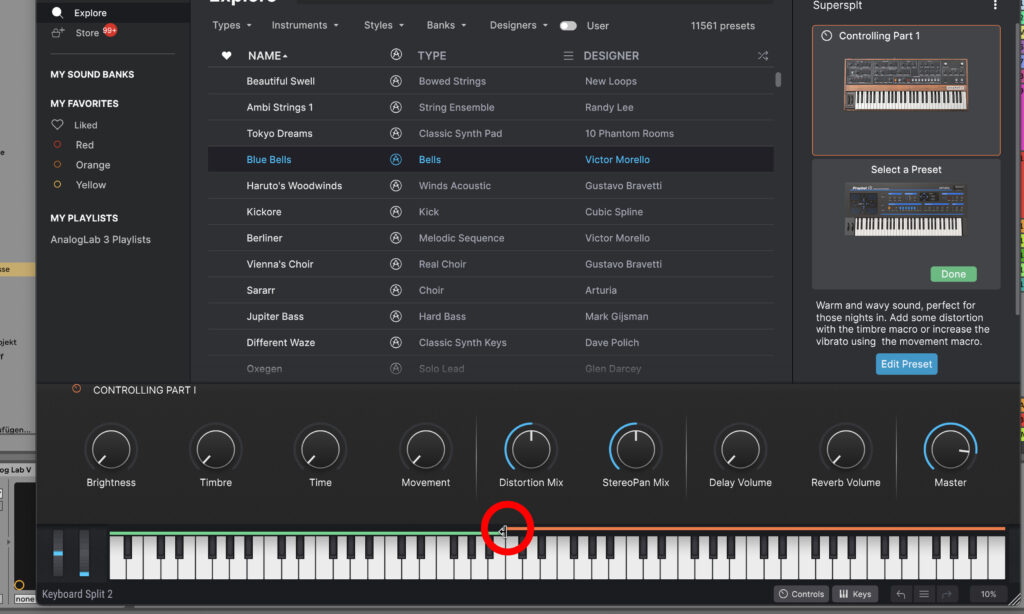Click the Time knob
The image size is (1024, 614).
[x=320, y=449]
